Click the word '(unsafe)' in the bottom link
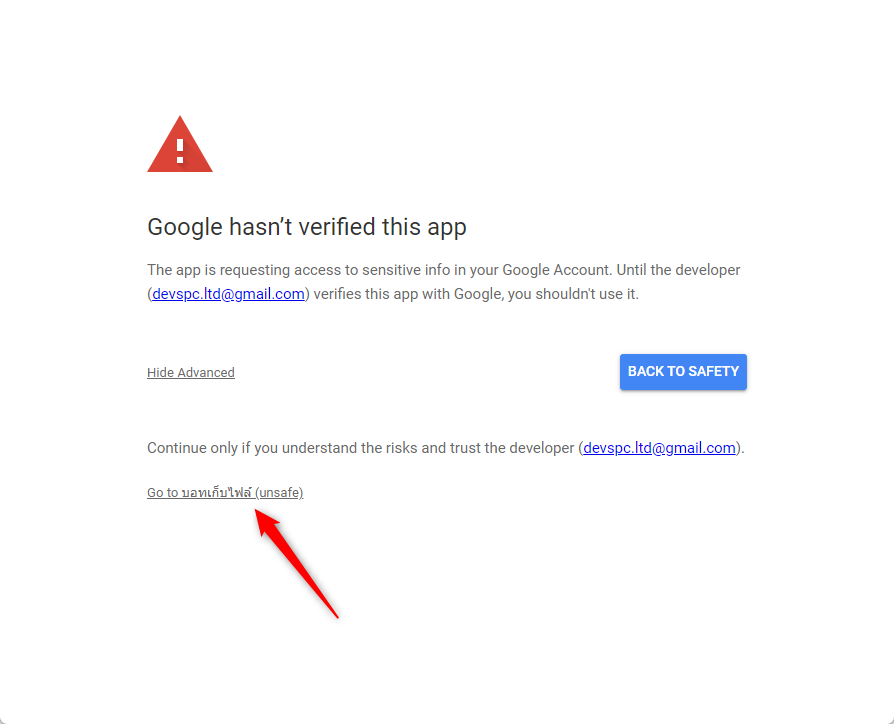 pos(279,493)
